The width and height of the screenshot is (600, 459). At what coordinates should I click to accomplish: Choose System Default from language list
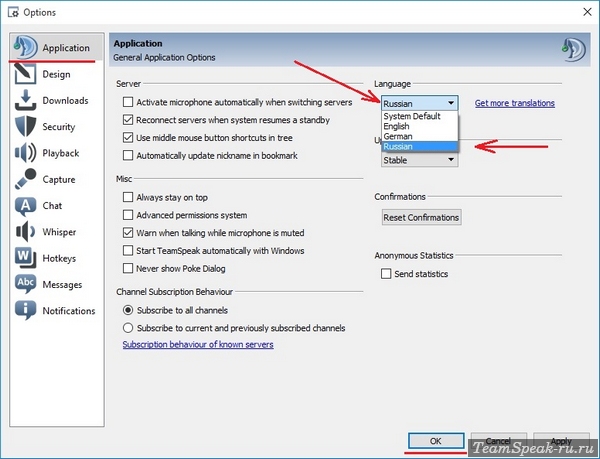419,116
